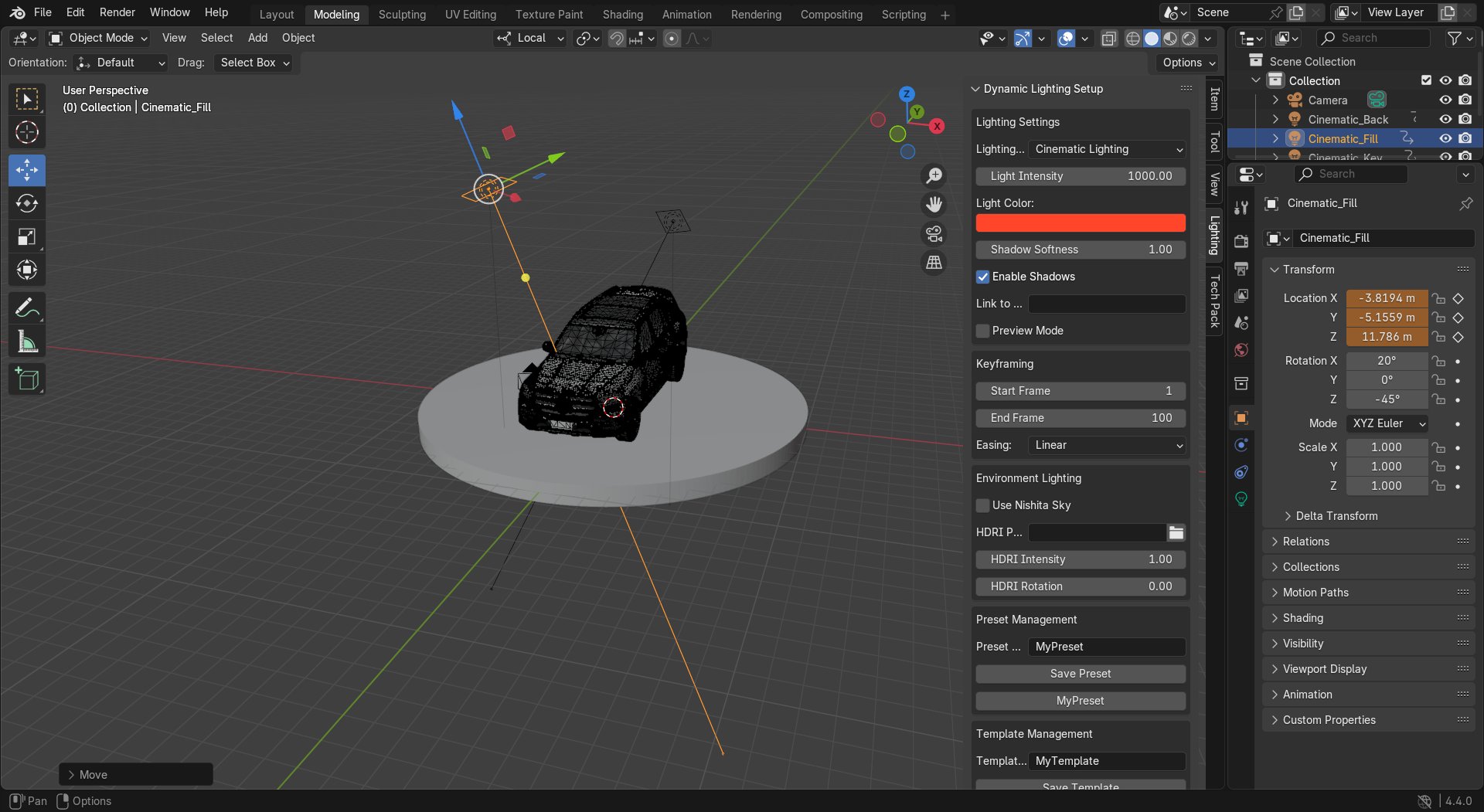Expand Cinematic_Back in the outliner tree
Viewport: 1484px width, 812px height.
(1275, 119)
